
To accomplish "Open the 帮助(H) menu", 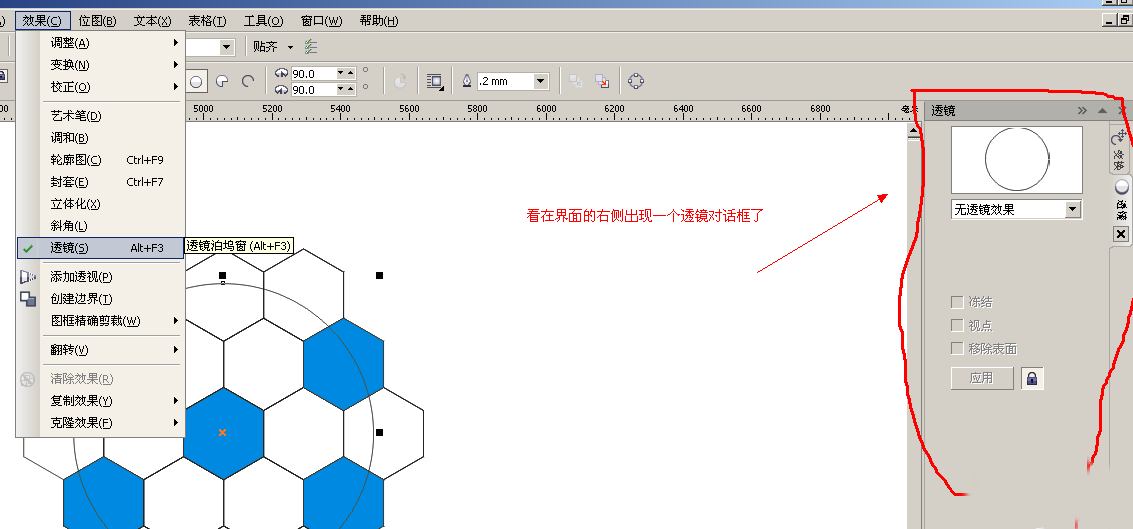I will click(379, 21).
